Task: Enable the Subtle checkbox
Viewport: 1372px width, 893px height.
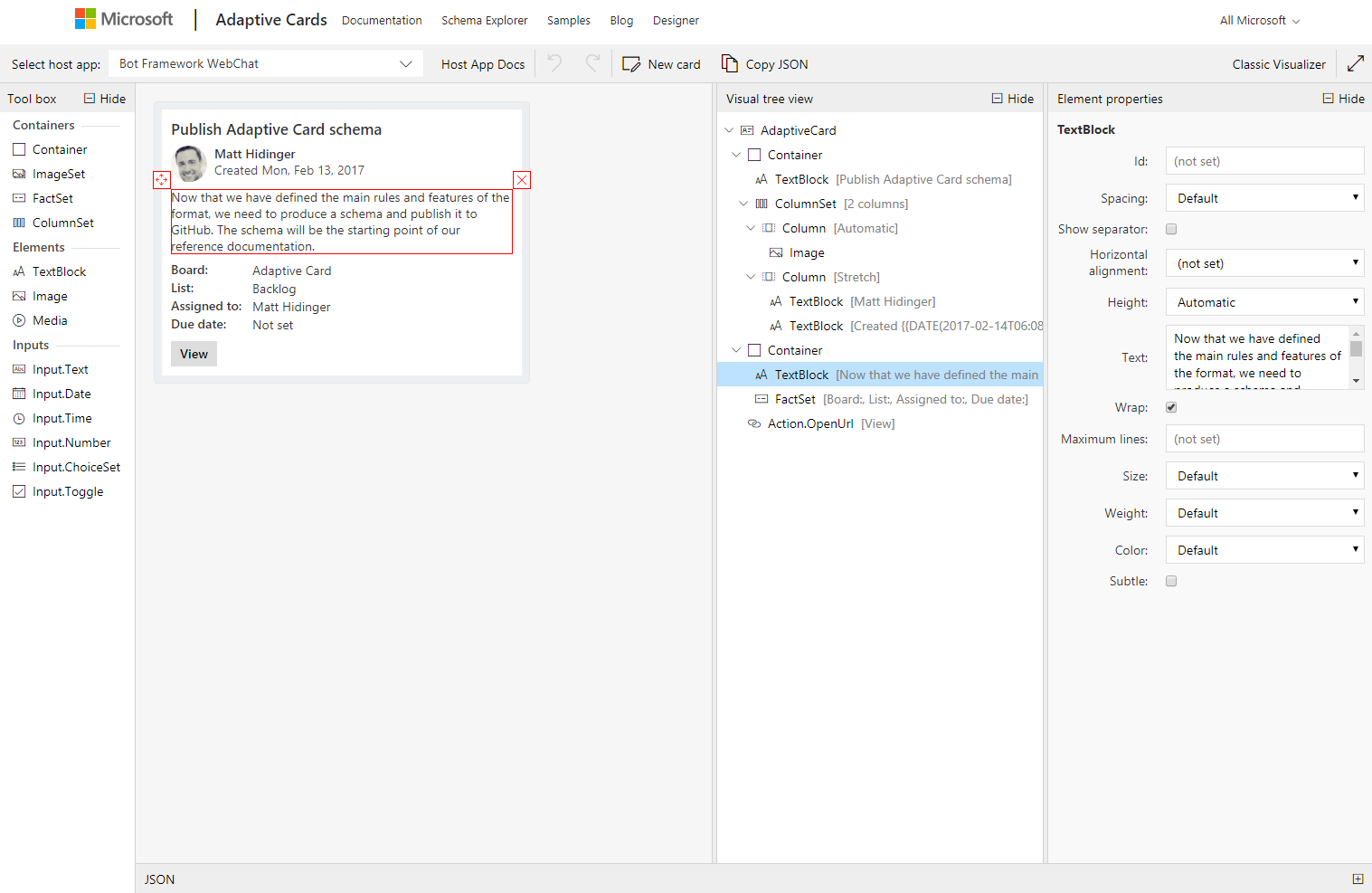Action: [1171, 581]
